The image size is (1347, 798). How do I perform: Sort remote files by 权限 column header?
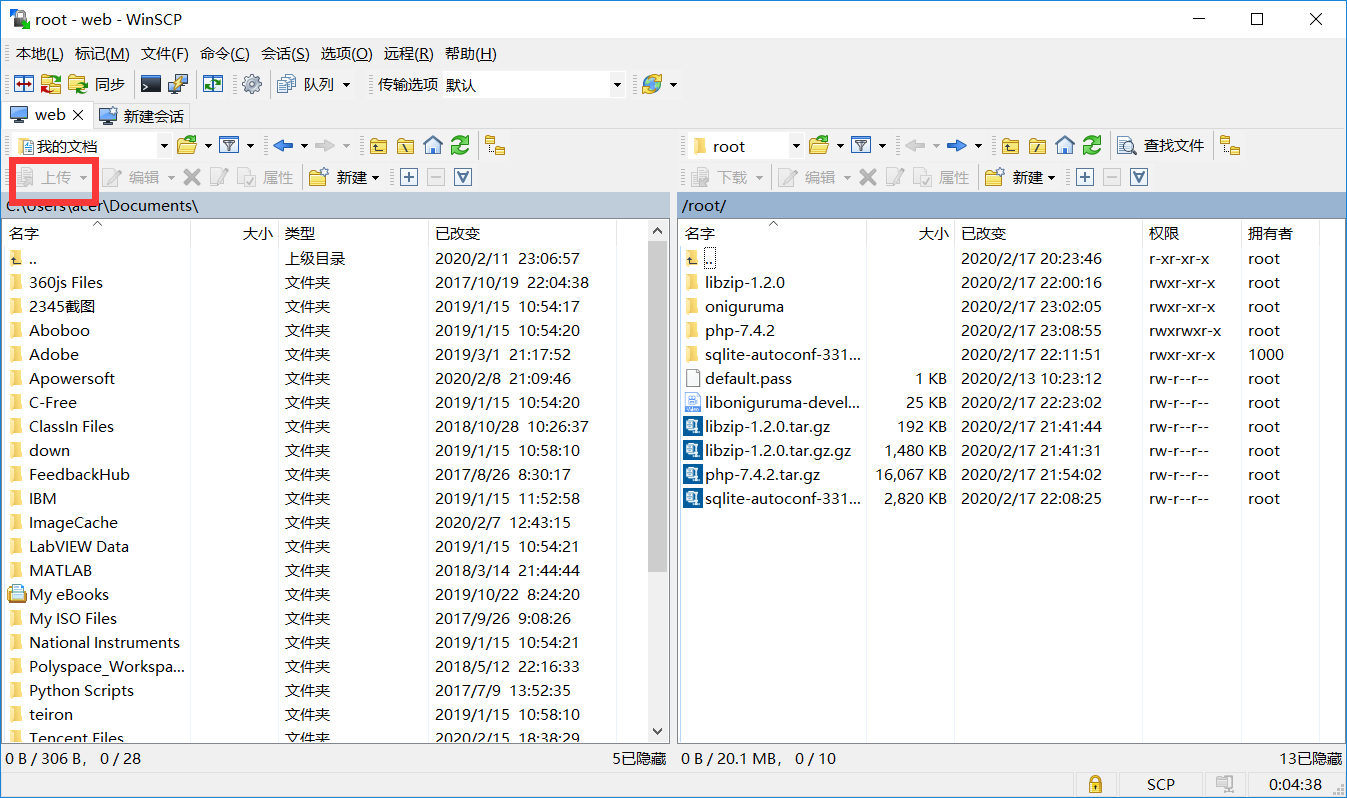(1193, 233)
